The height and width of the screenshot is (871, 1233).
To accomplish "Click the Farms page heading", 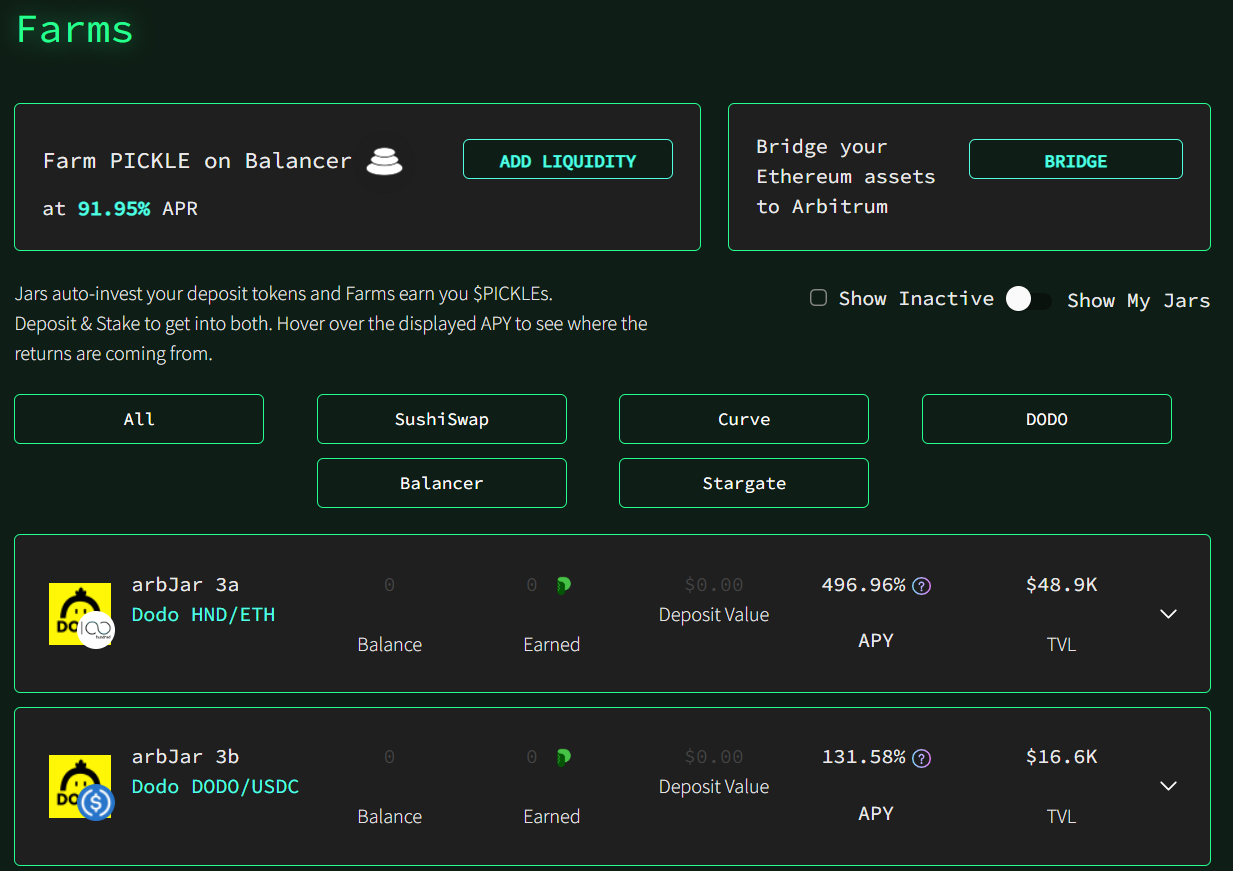I will tap(75, 28).
